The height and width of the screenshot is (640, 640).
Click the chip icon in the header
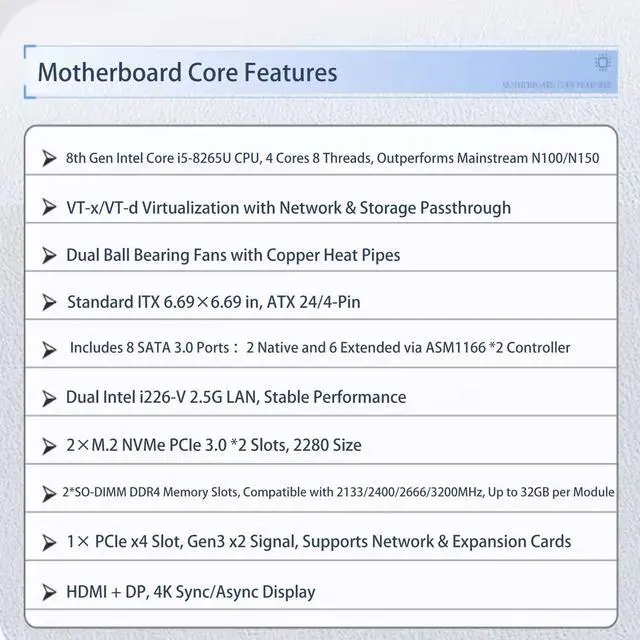(603, 63)
